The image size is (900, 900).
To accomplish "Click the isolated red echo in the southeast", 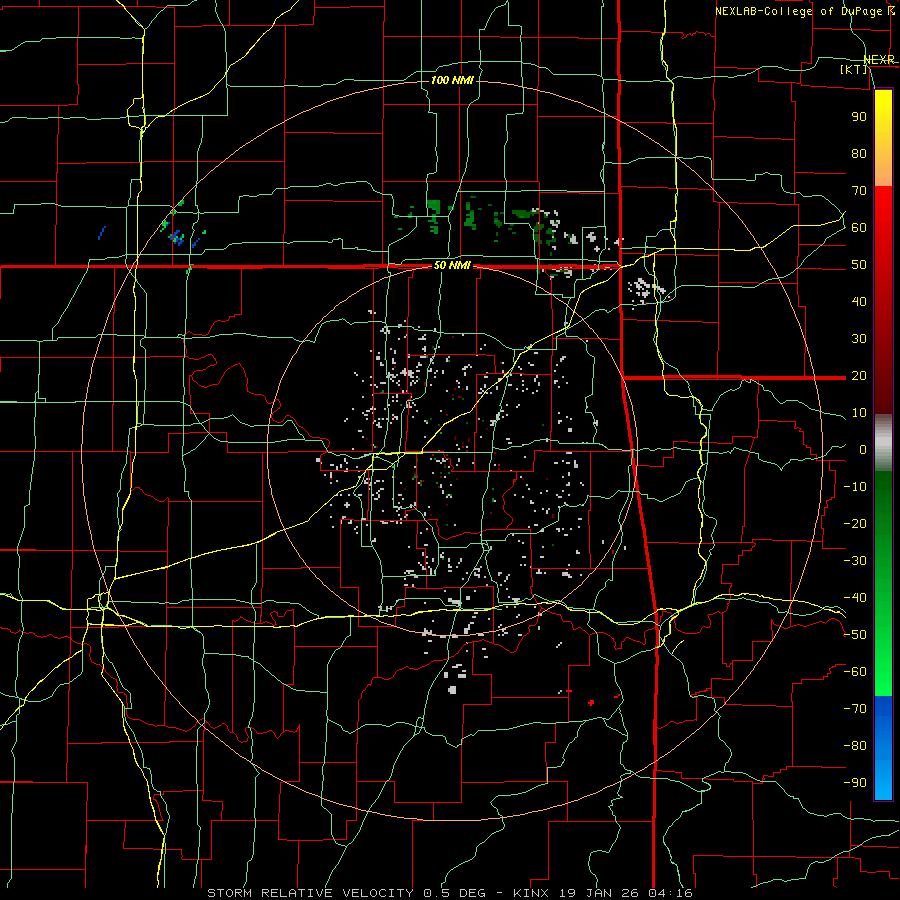I will click(x=591, y=702).
